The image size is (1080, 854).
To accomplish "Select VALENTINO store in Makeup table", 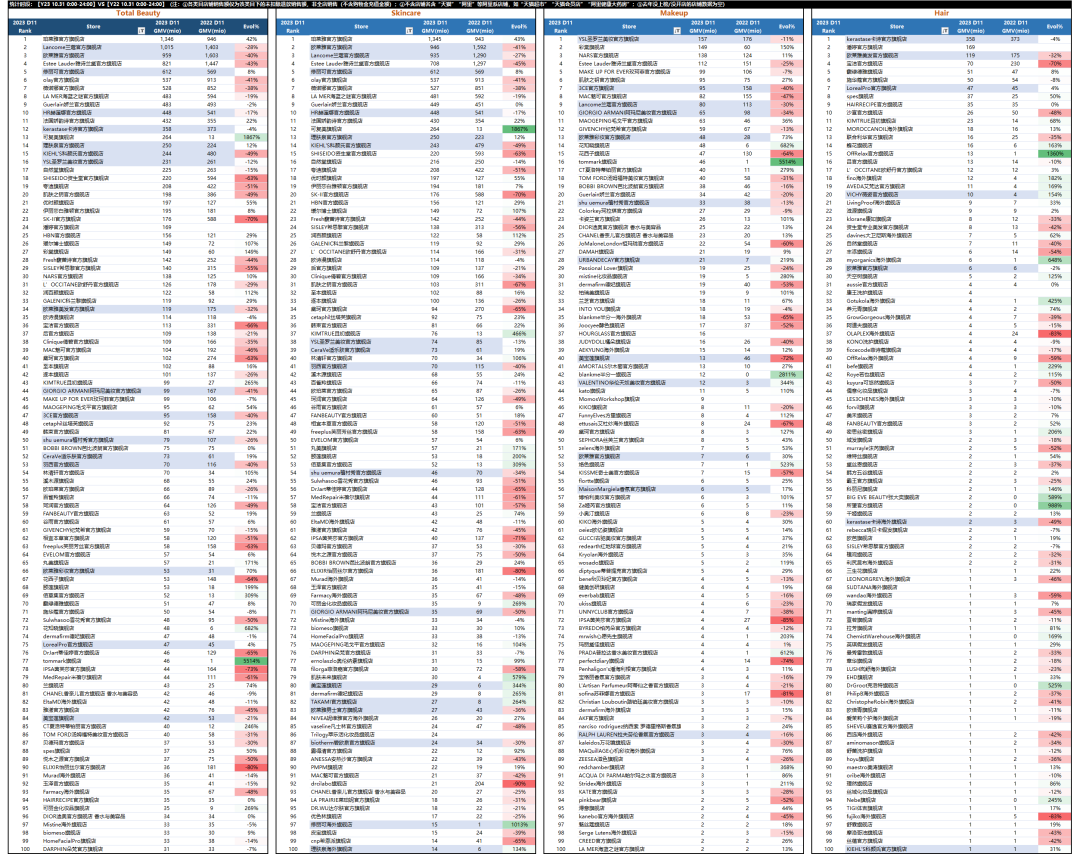I will click(x=622, y=382).
